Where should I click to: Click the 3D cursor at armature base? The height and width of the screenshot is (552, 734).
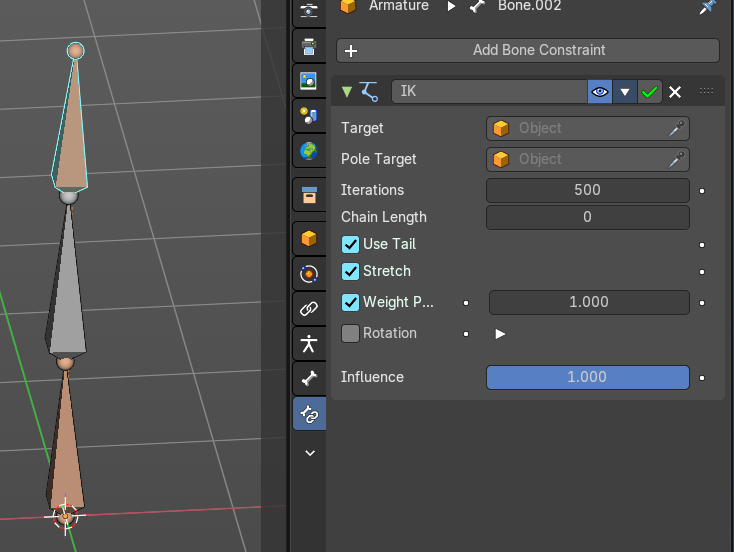[x=65, y=516]
